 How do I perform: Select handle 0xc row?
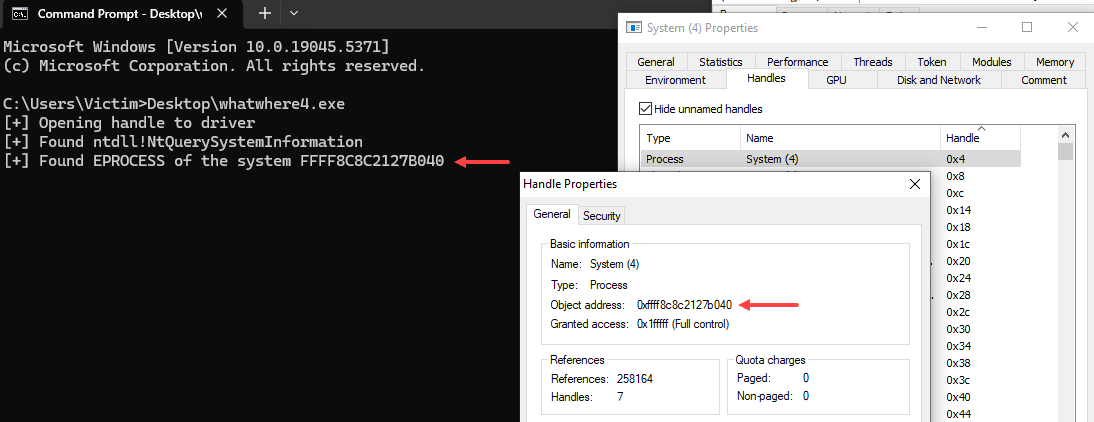(x=955, y=193)
